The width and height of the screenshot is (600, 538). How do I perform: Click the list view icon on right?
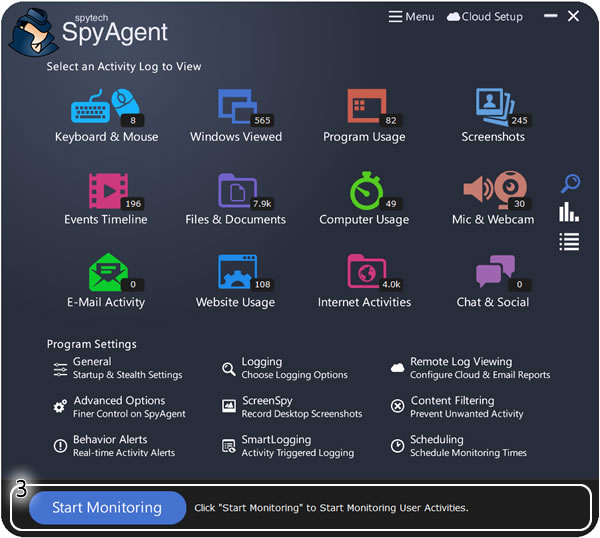[569, 242]
